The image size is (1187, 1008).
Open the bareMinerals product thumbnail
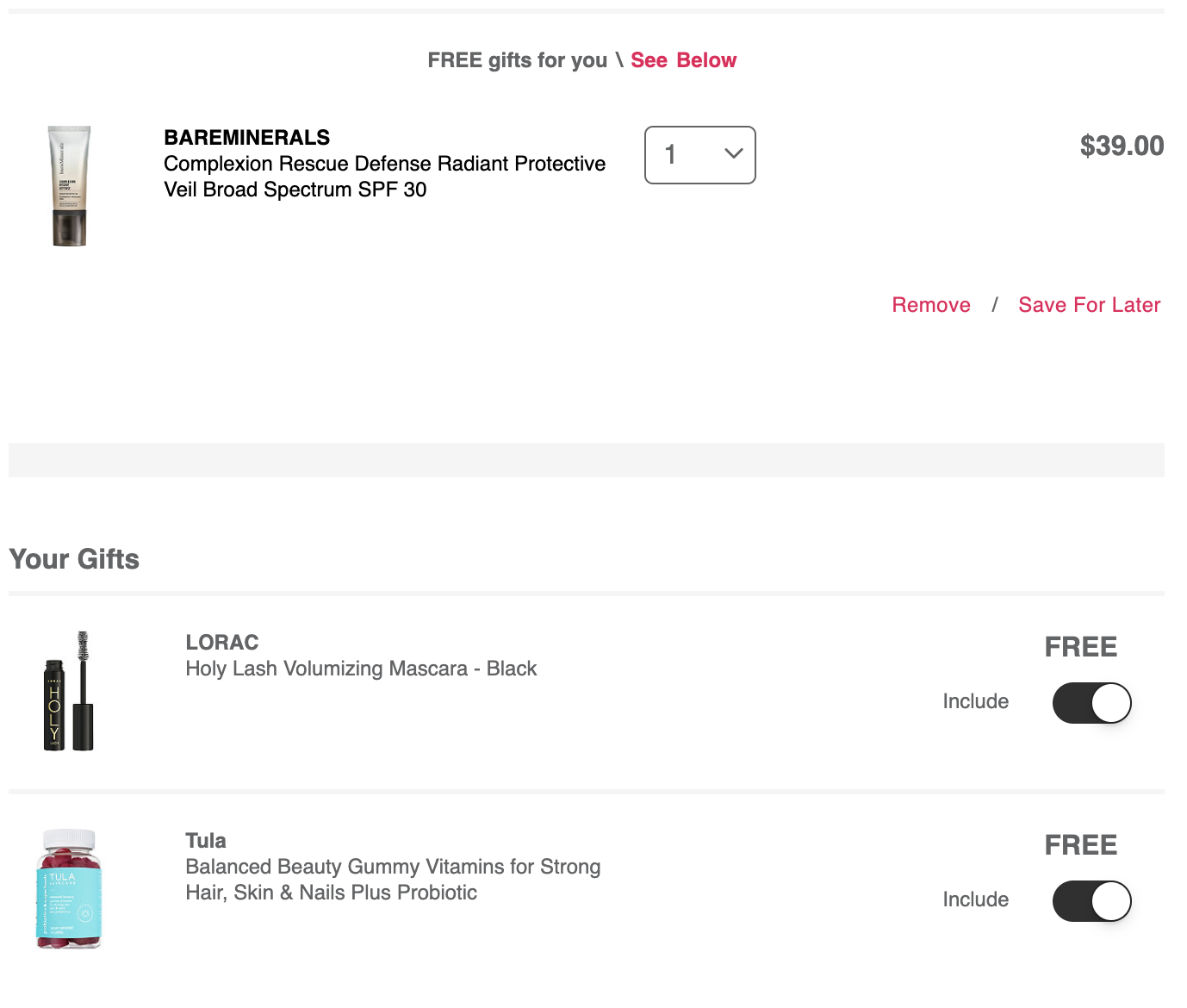click(69, 186)
